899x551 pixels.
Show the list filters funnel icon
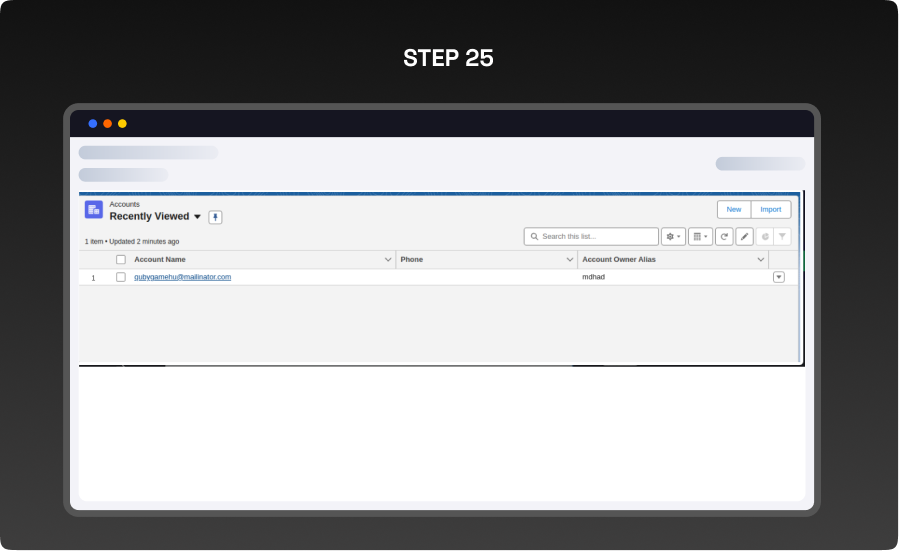pyautogui.click(x=782, y=237)
